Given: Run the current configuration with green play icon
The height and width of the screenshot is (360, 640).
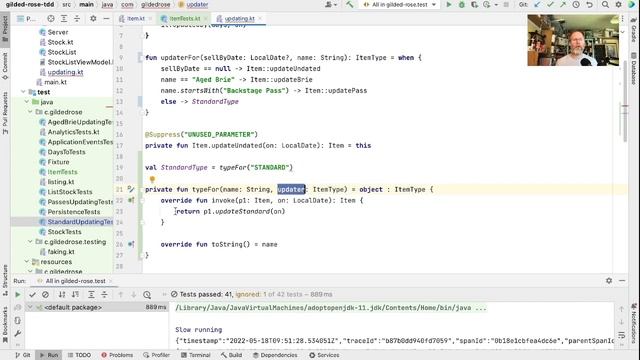Looking at the screenshot, I should 449,4.
